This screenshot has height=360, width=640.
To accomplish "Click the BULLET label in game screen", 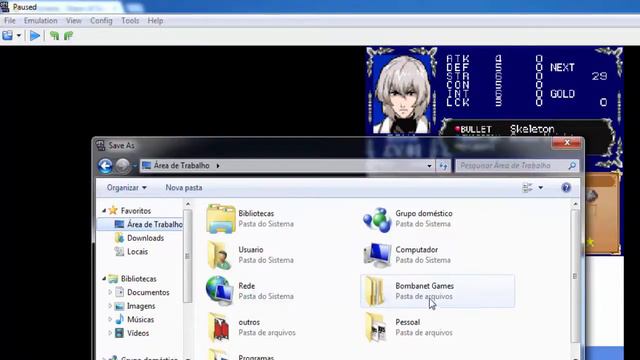I will coord(476,130).
